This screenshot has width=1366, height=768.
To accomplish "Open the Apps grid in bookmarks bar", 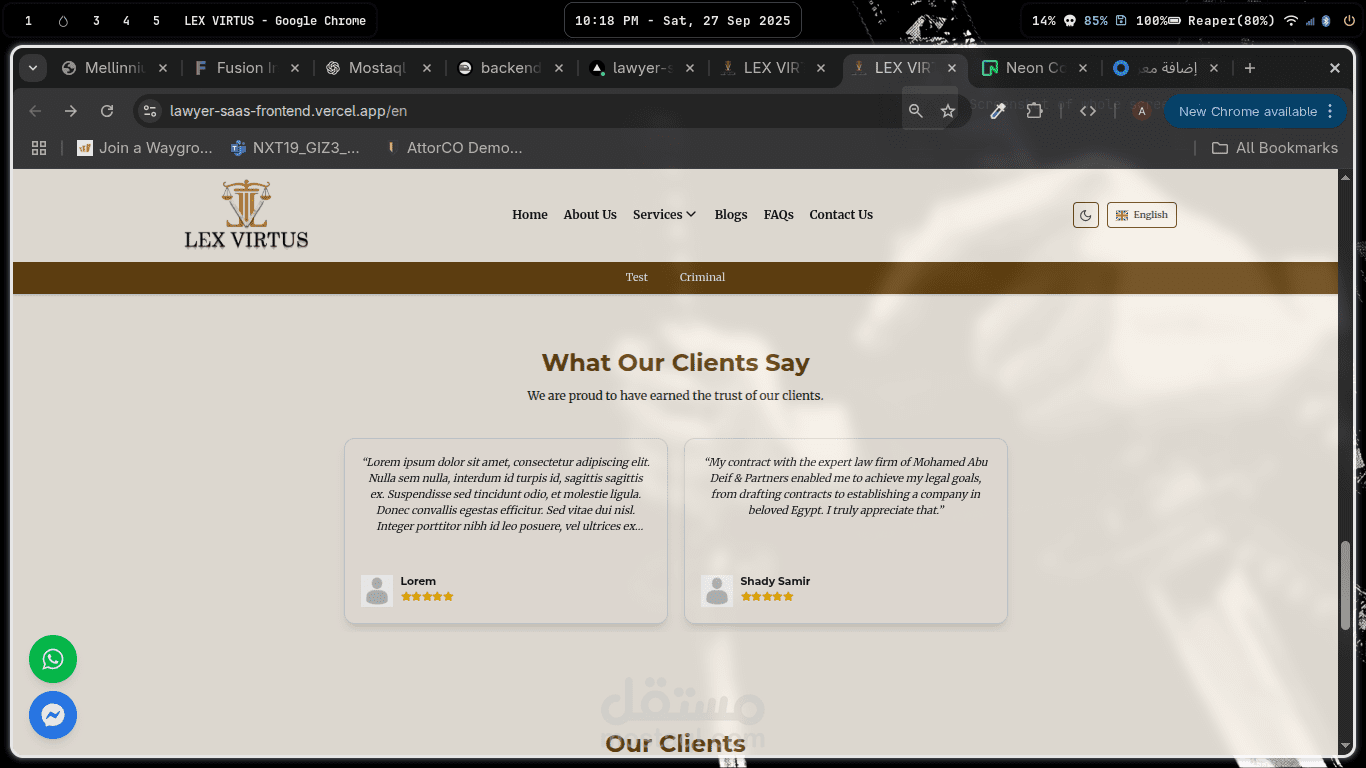I will coord(39,148).
